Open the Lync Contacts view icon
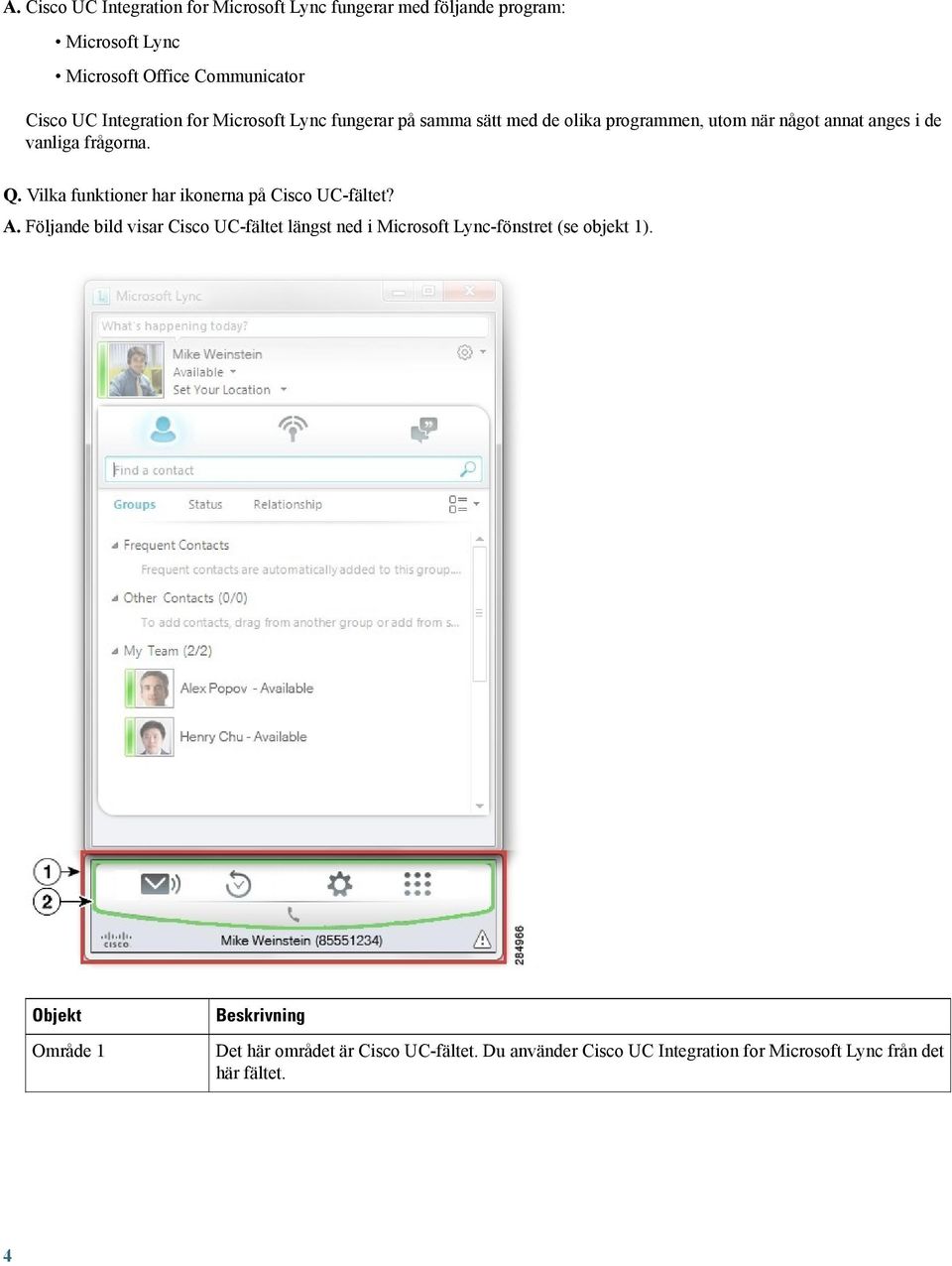Image resolution: width=952 pixels, height=1266 pixels. [x=163, y=430]
